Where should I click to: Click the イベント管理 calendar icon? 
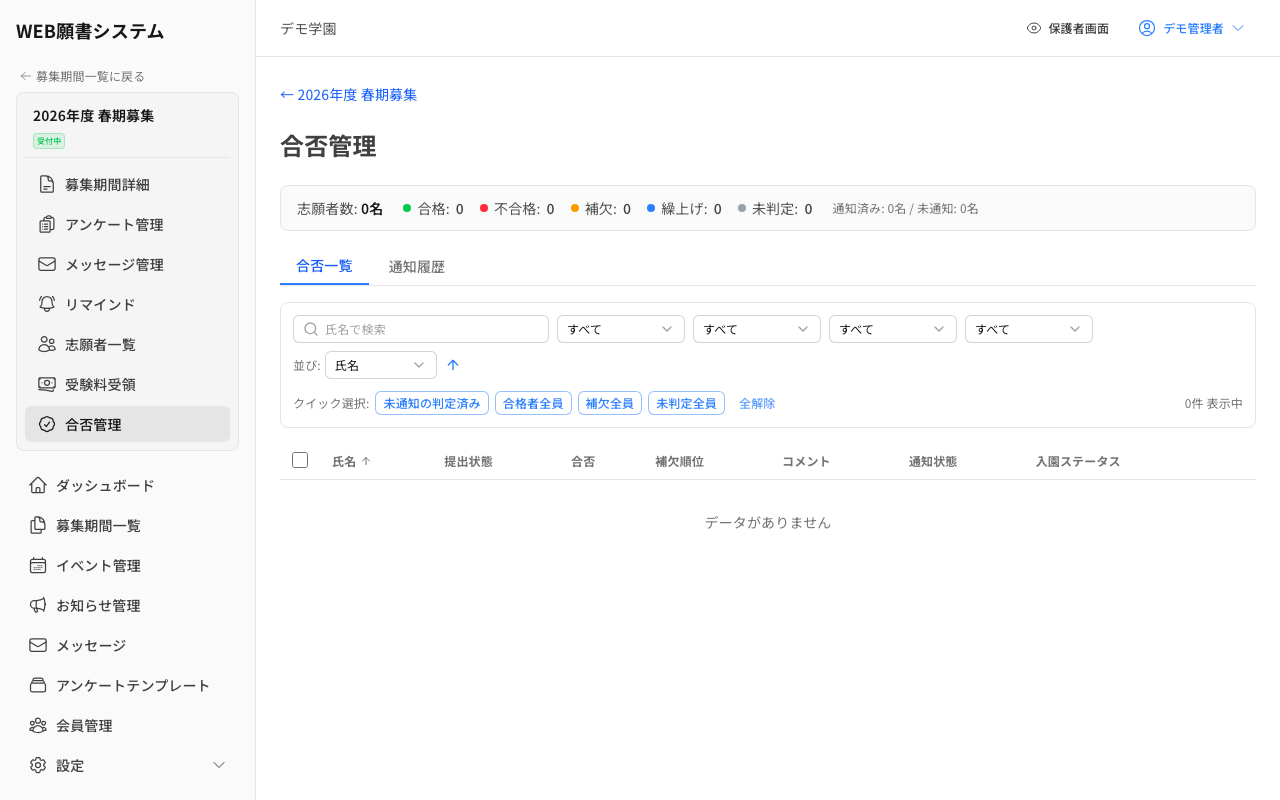pos(38,565)
